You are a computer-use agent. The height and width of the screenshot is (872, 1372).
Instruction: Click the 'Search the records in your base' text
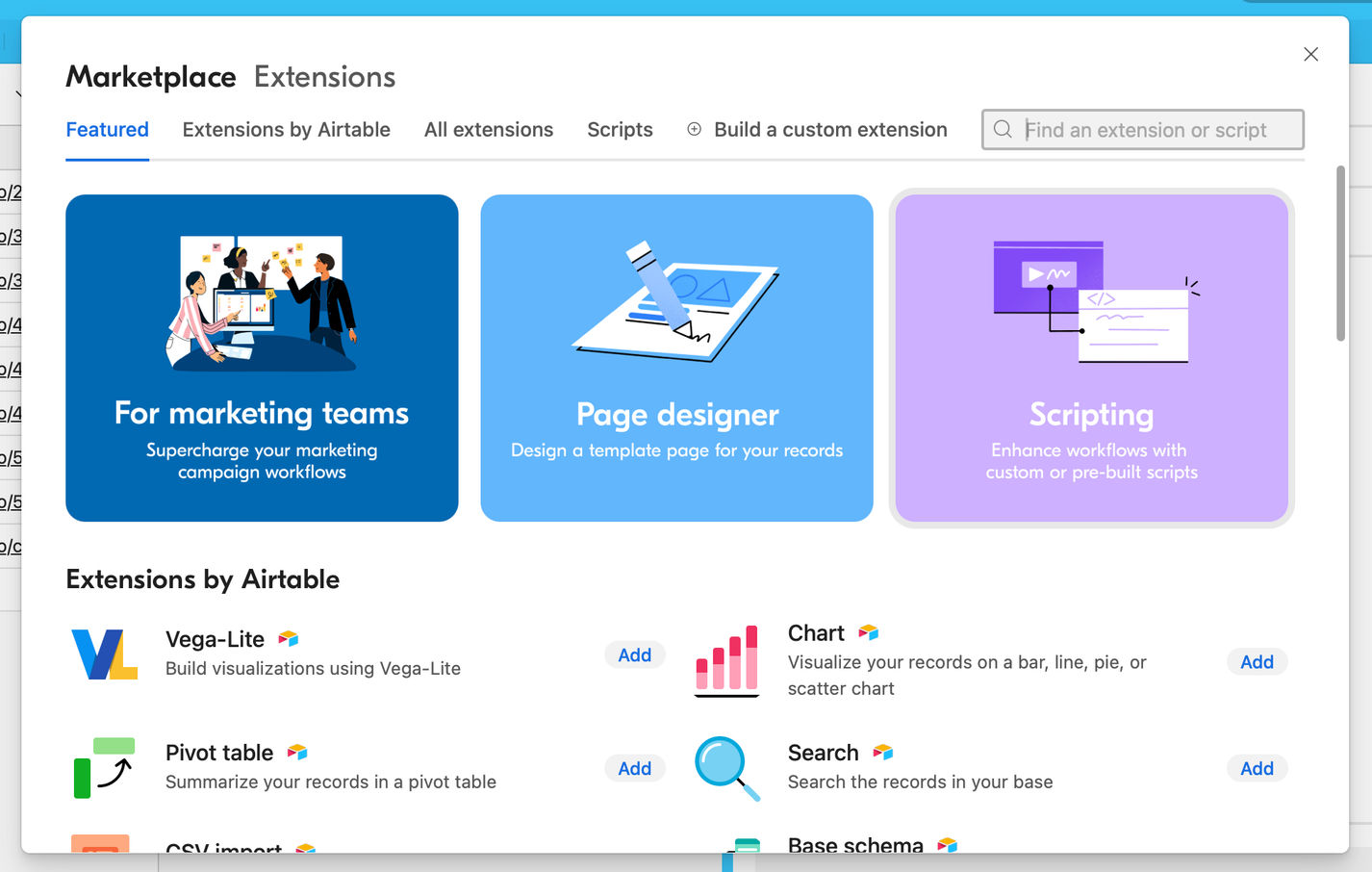pyautogui.click(x=920, y=782)
